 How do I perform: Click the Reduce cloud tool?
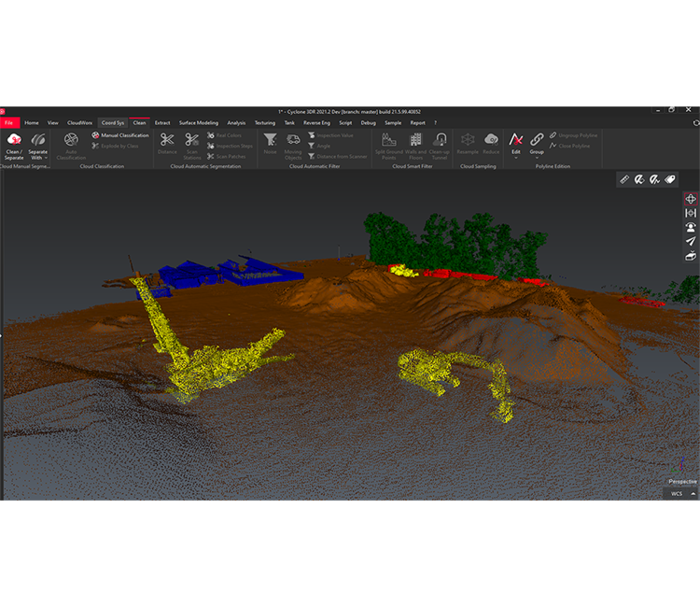pyautogui.click(x=491, y=144)
